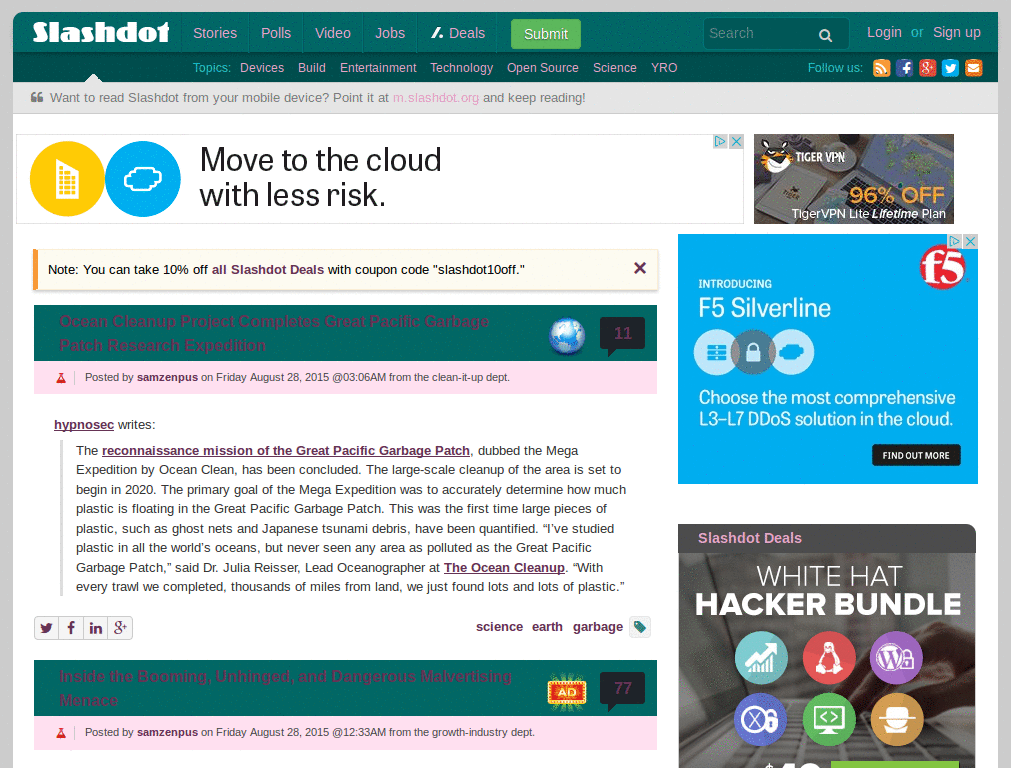Select the Build topic
The height and width of the screenshot is (768, 1024).
312,68
